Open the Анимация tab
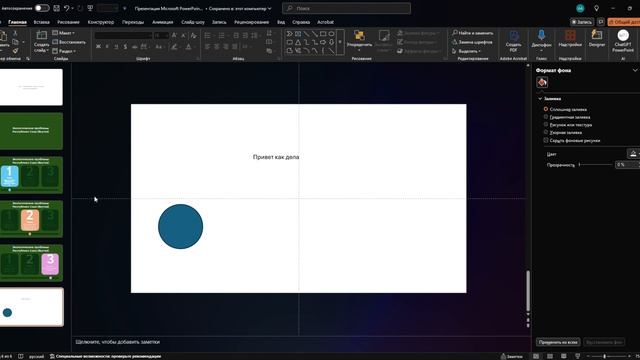The height and width of the screenshot is (360, 640). (x=162, y=22)
